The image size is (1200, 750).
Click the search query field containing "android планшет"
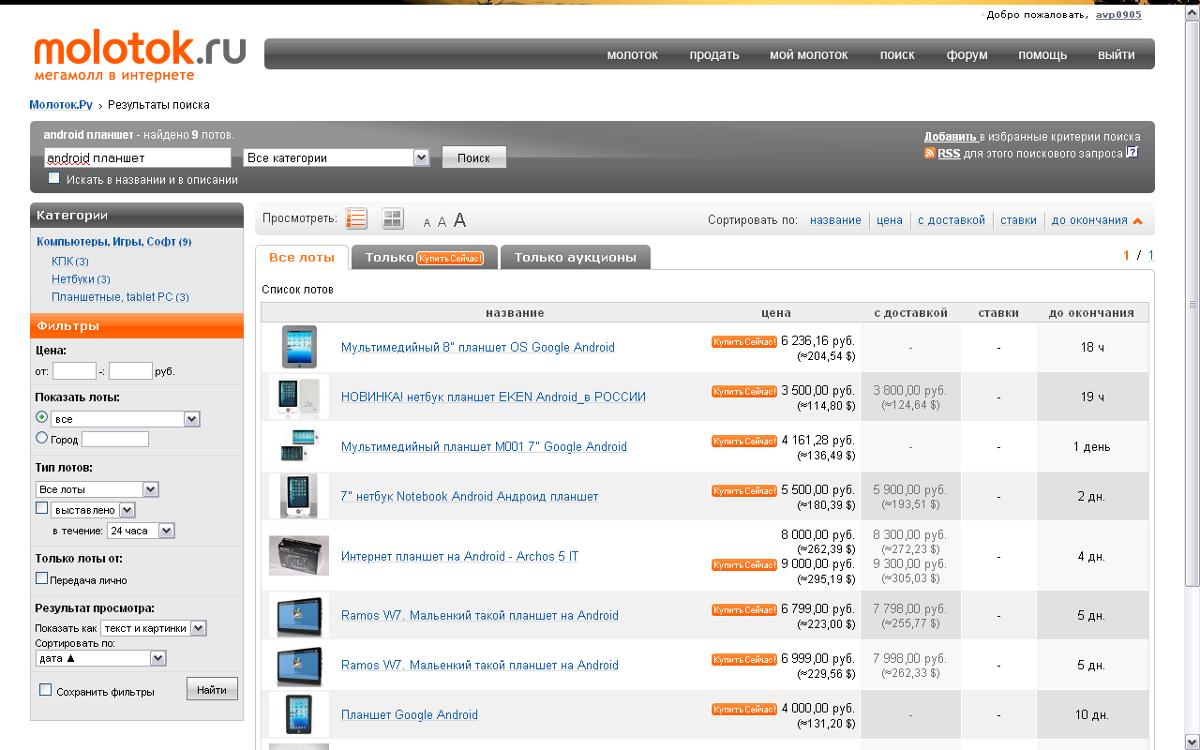point(138,158)
